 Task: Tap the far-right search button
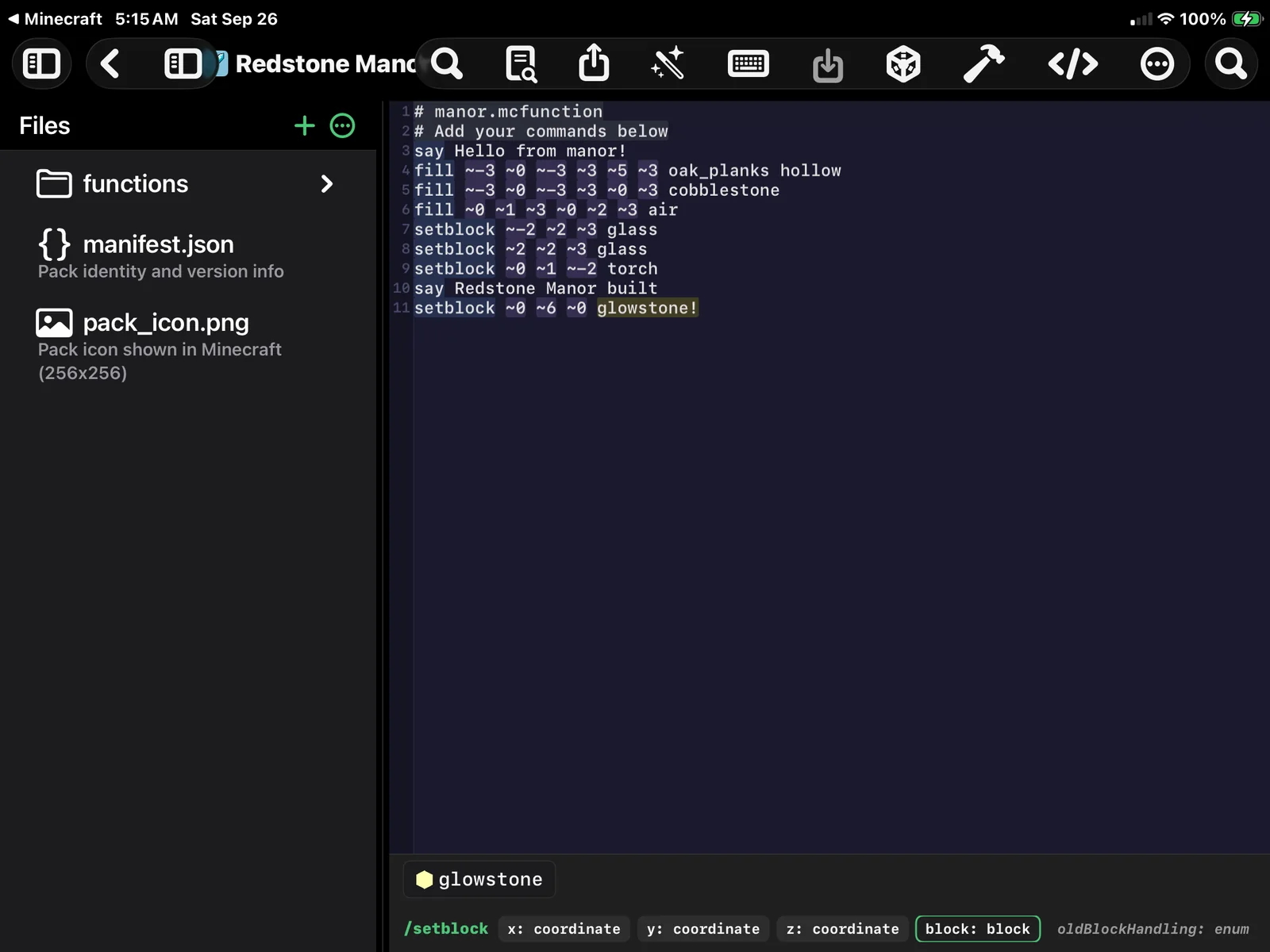pos(1231,63)
